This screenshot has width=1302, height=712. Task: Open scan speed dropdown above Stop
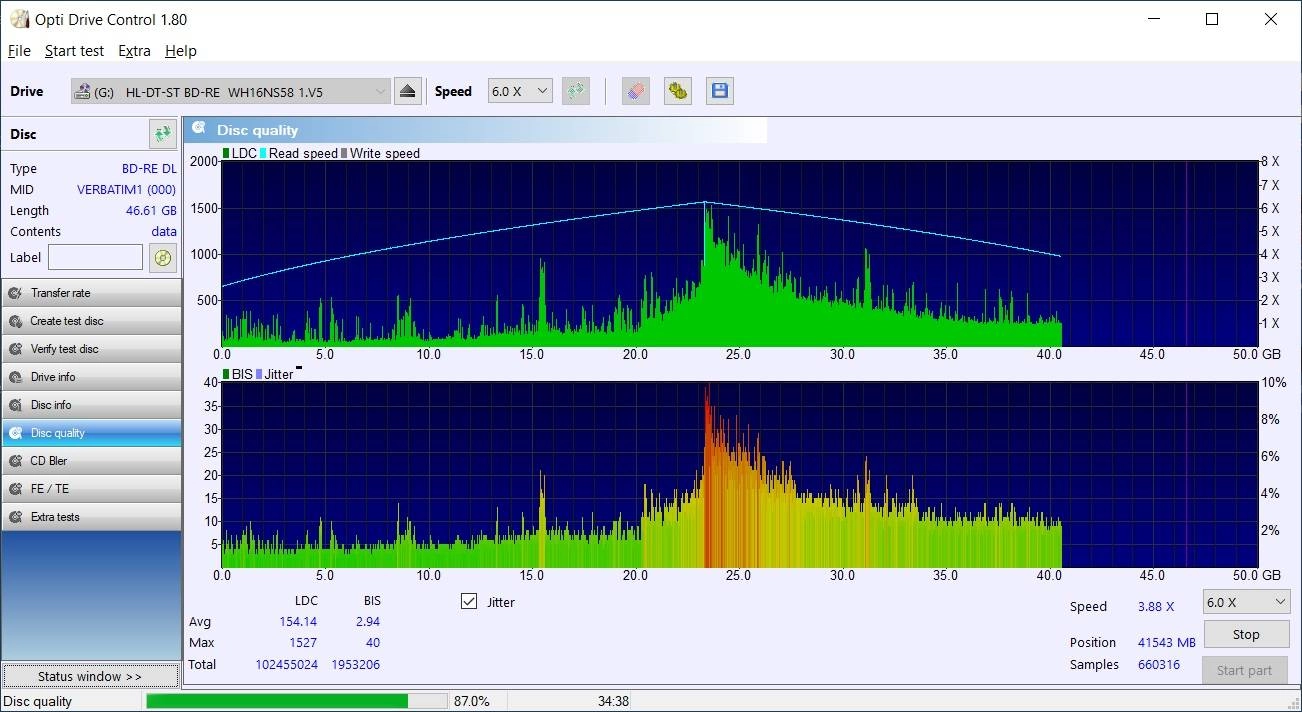click(x=1245, y=602)
